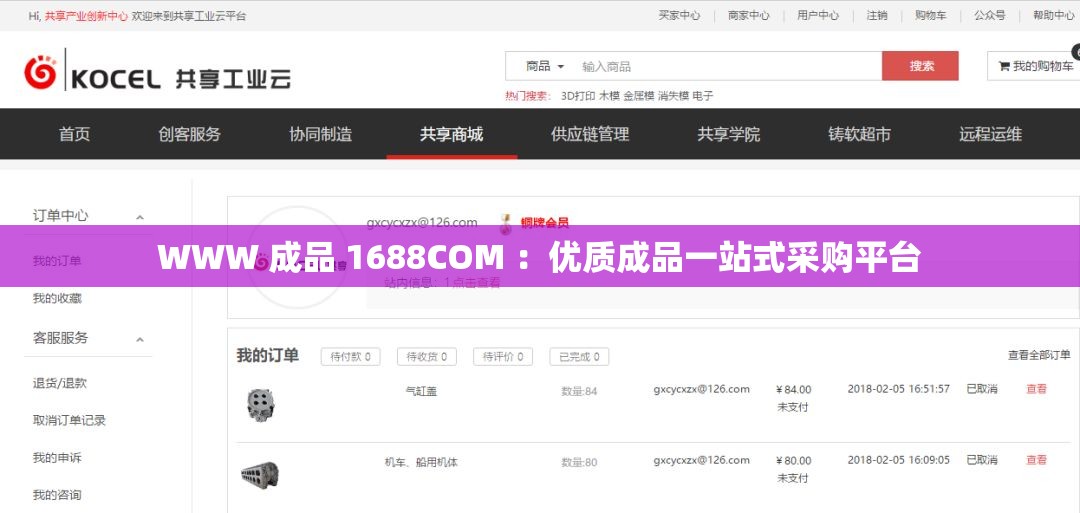The width and height of the screenshot is (1080, 513).
Task: Open 取消订单记录 in sidebar
Action: coord(70,420)
